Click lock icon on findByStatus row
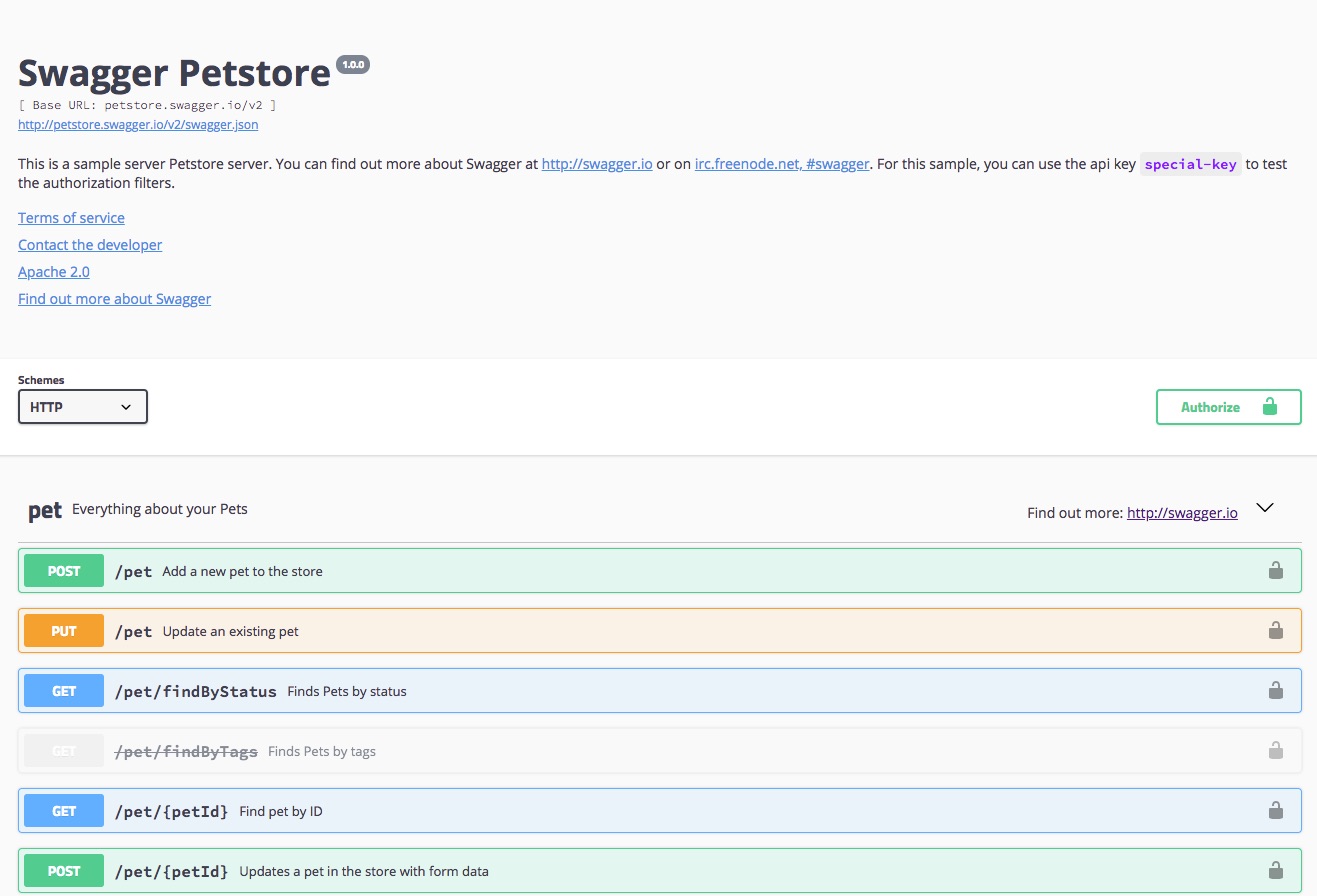 click(1275, 691)
